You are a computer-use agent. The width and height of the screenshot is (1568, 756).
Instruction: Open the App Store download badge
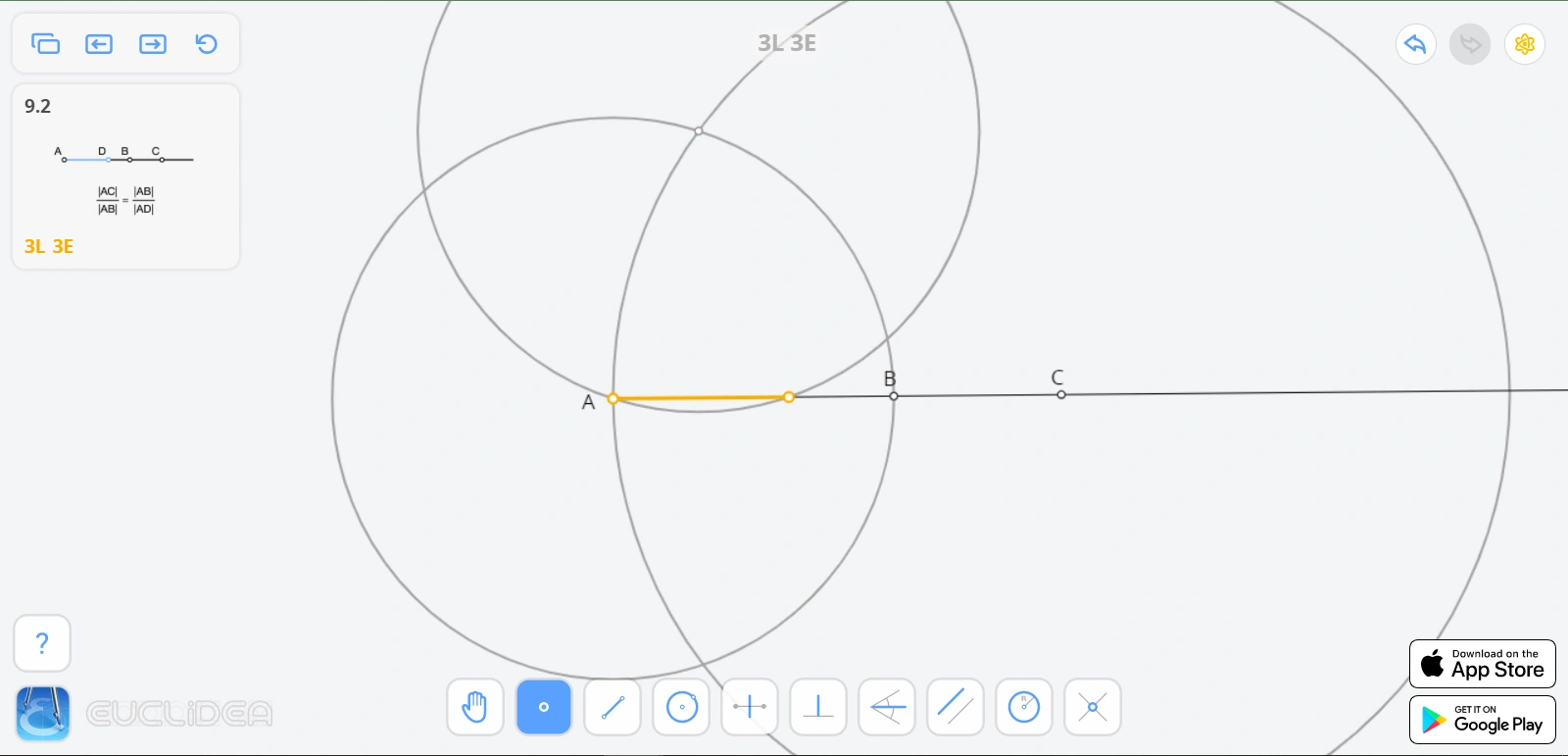(x=1483, y=664)
